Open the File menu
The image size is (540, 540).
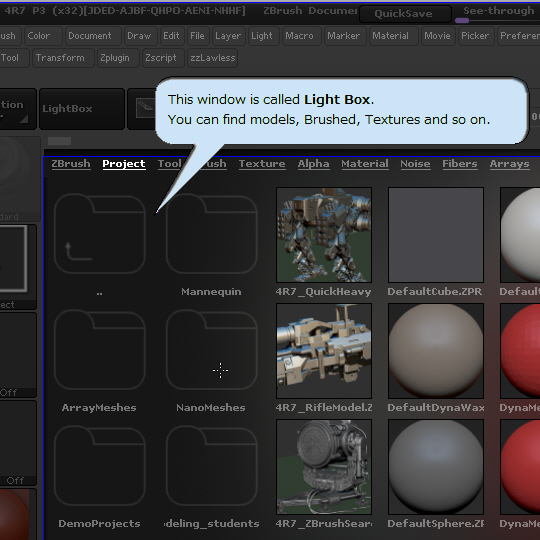pyautogui.click(x=198, y=36)
